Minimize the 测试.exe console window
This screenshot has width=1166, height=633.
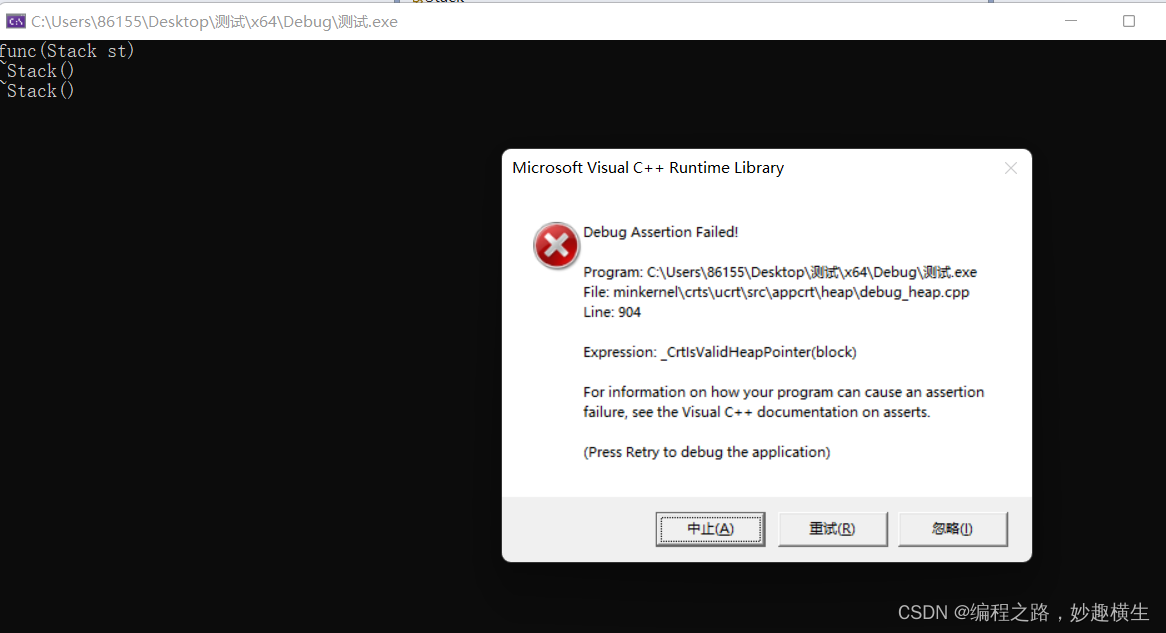1071,21
